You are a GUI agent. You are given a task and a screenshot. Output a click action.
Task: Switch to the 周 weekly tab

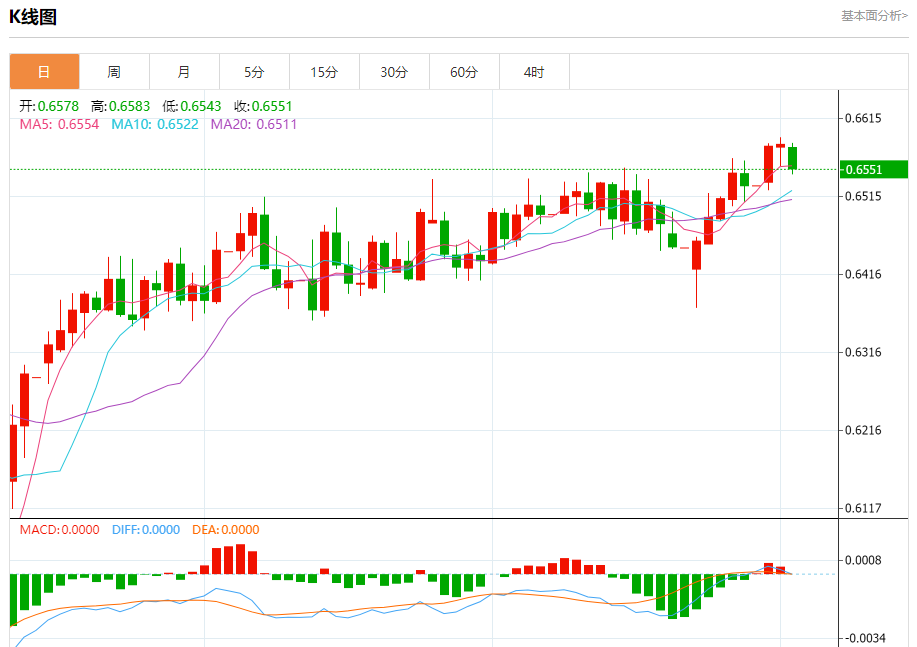[x=115, y=72]
